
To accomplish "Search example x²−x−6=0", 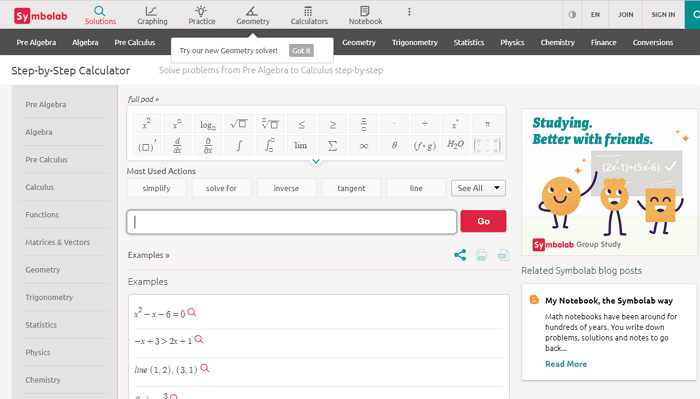I will point(192,312).
